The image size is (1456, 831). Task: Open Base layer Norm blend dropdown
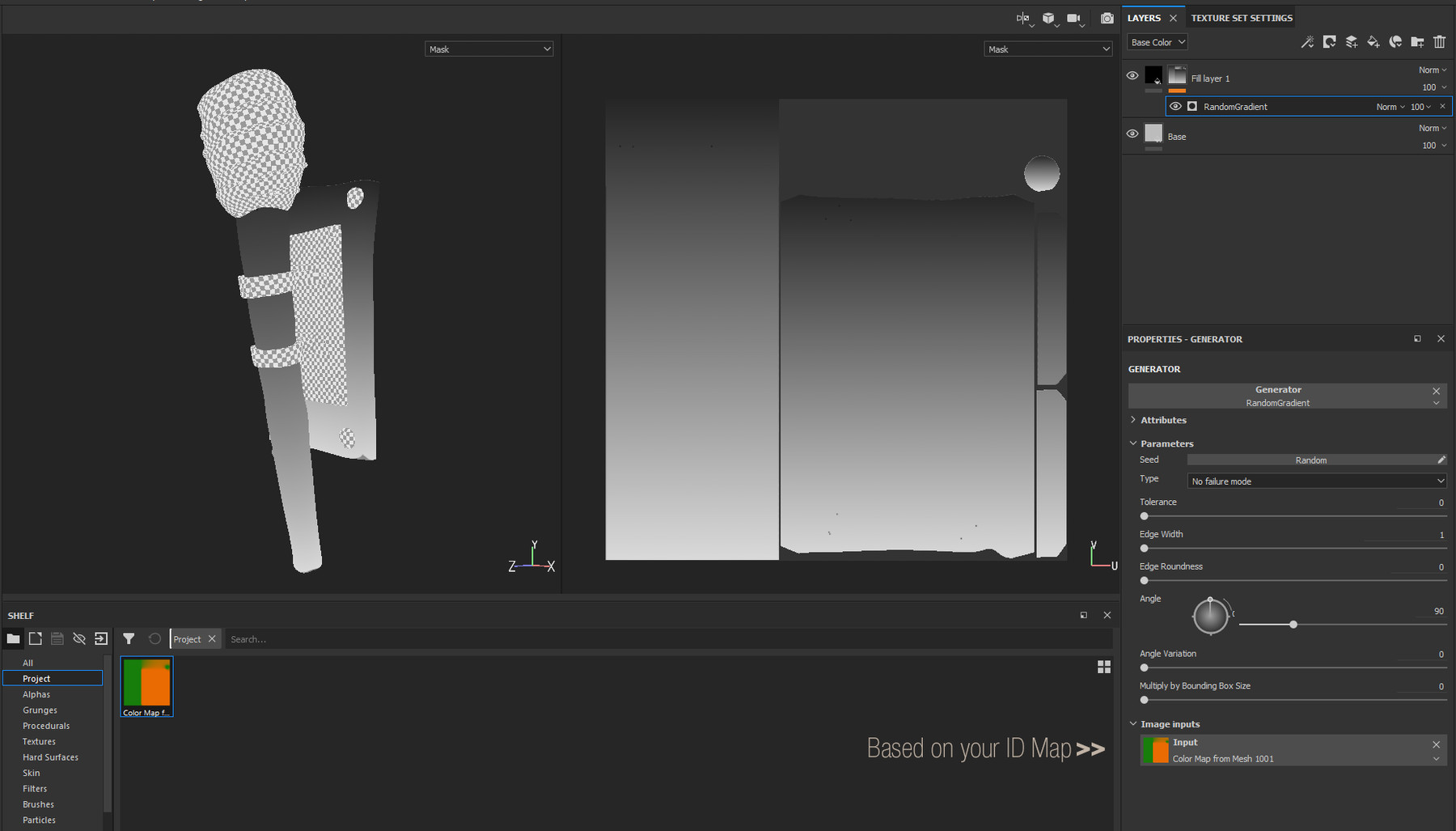point(1433,129)
